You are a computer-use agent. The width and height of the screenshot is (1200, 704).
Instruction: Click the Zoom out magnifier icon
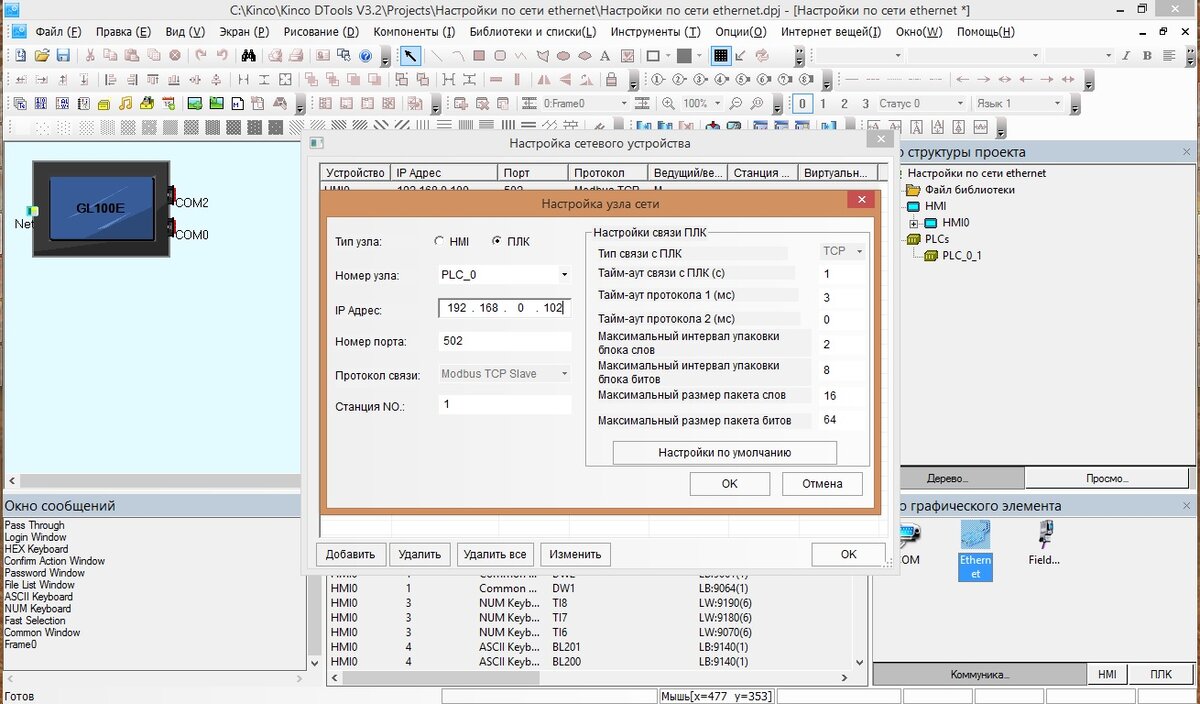click(x=735, y=103)
